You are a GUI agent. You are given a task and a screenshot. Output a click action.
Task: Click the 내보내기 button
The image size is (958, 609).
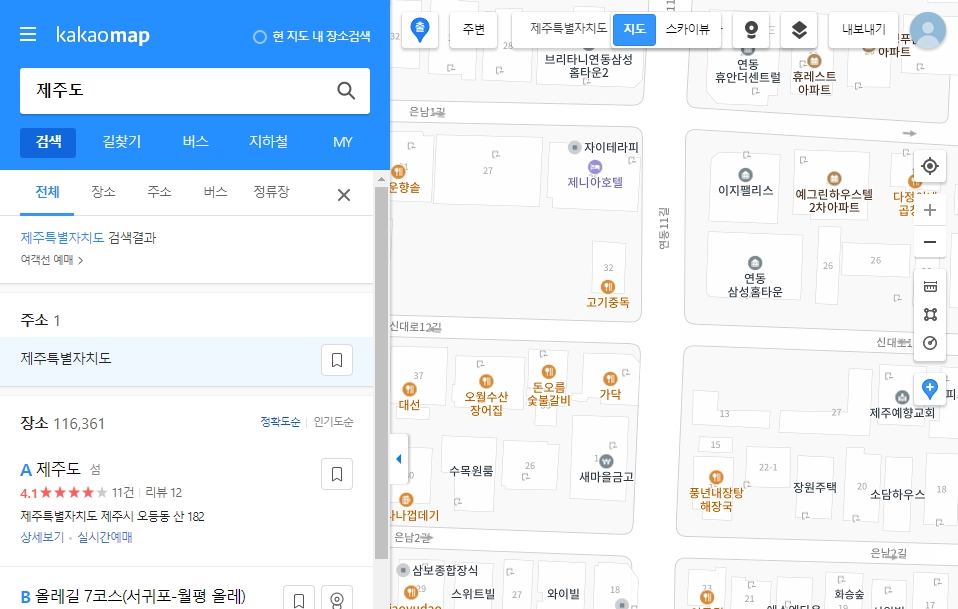863,29
